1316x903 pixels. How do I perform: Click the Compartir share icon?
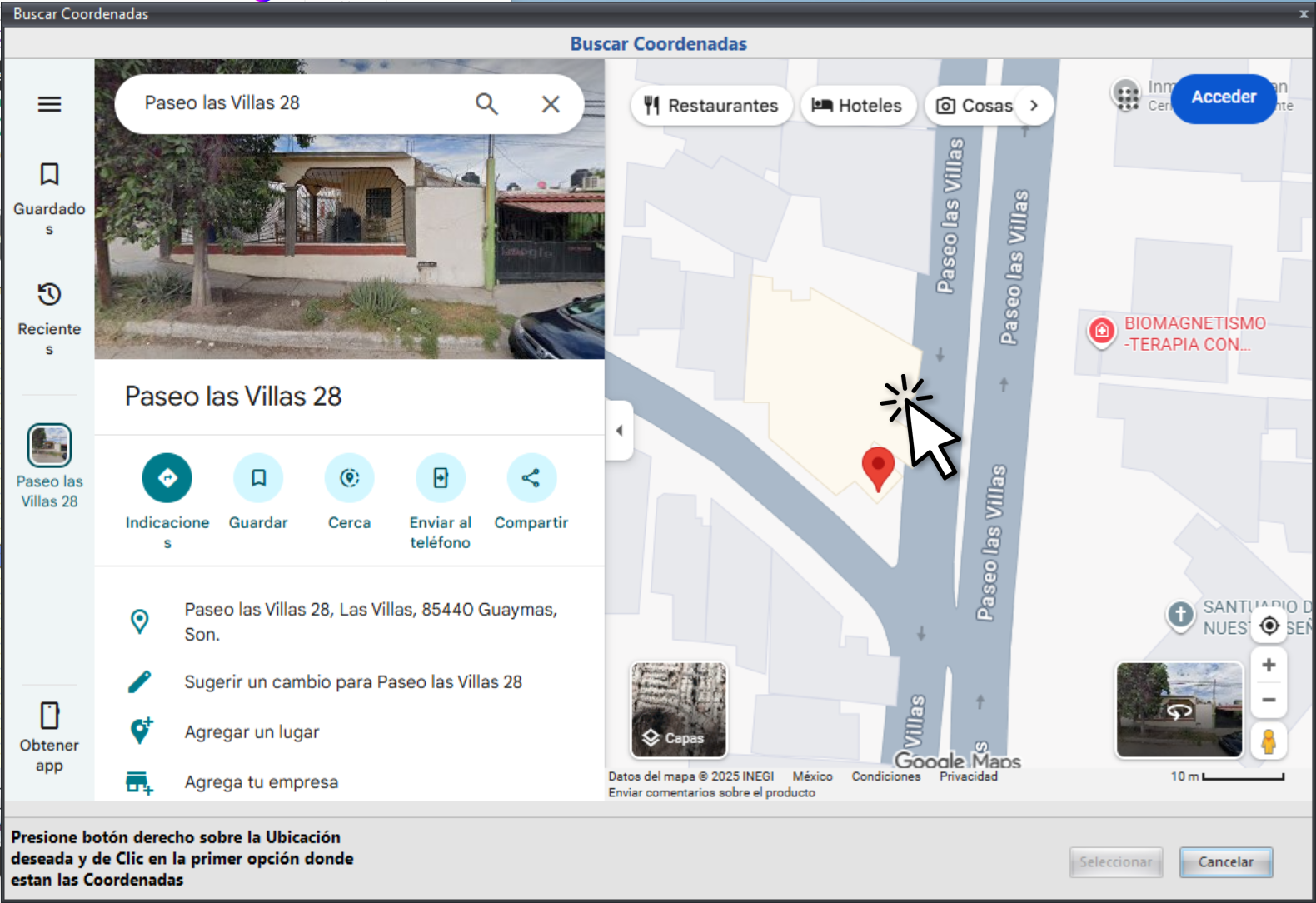(531, 478)
